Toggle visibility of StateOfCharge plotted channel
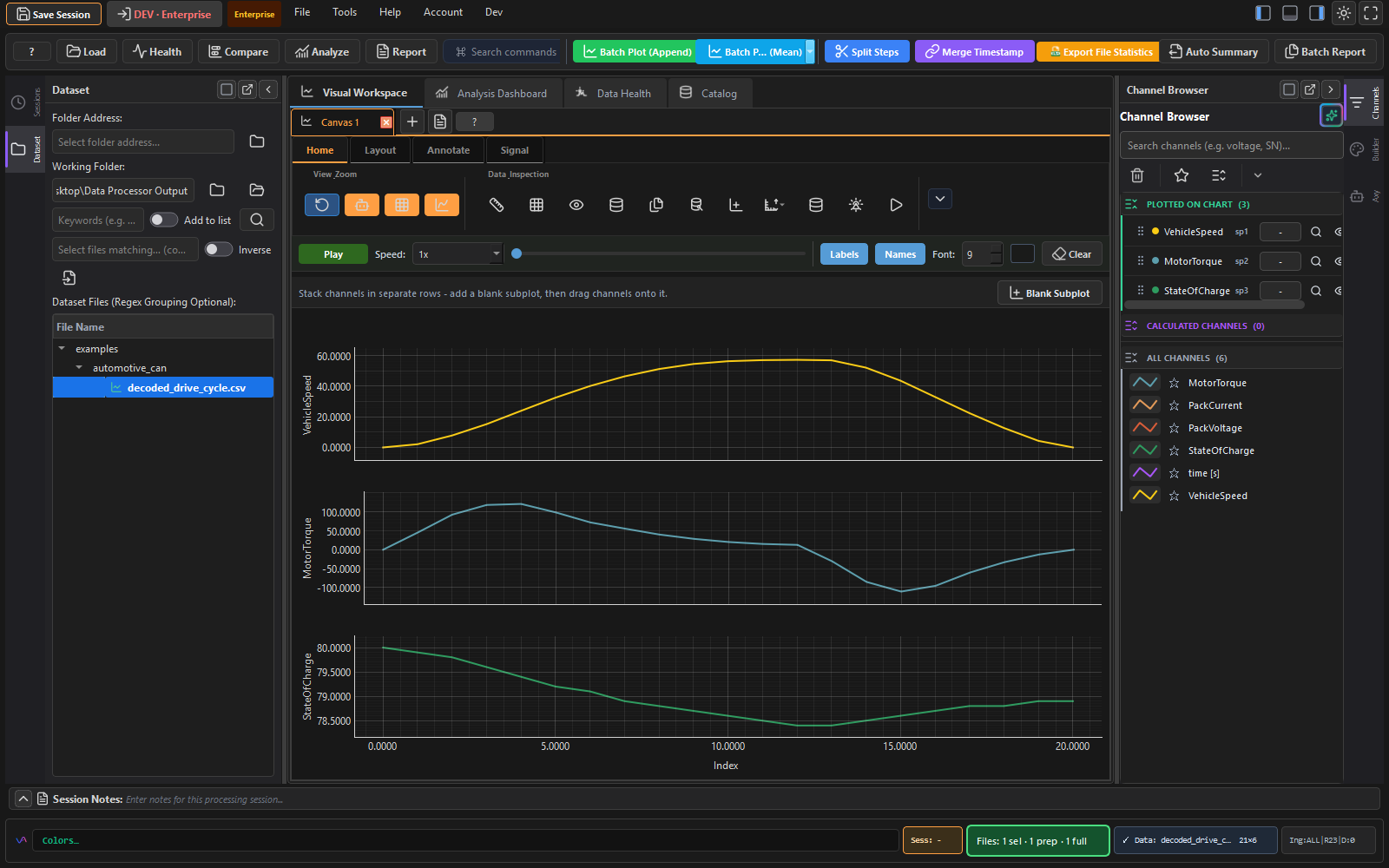 (1338, 291)
